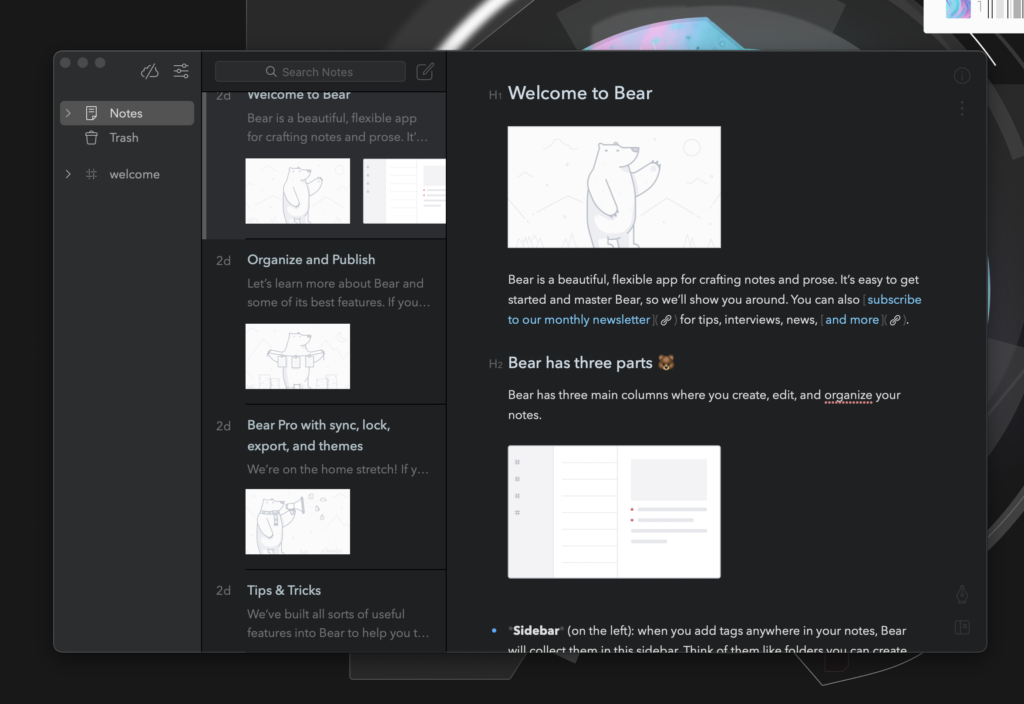Image resolution: width=1024 pixels, height=704 pixels.
Task: Expand the welcome tag chevron
Action: pos(67,174)
